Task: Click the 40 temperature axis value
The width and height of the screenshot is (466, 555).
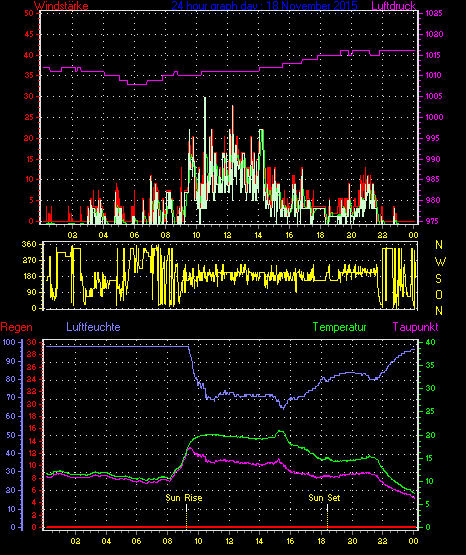Action: tap(430, 342)
